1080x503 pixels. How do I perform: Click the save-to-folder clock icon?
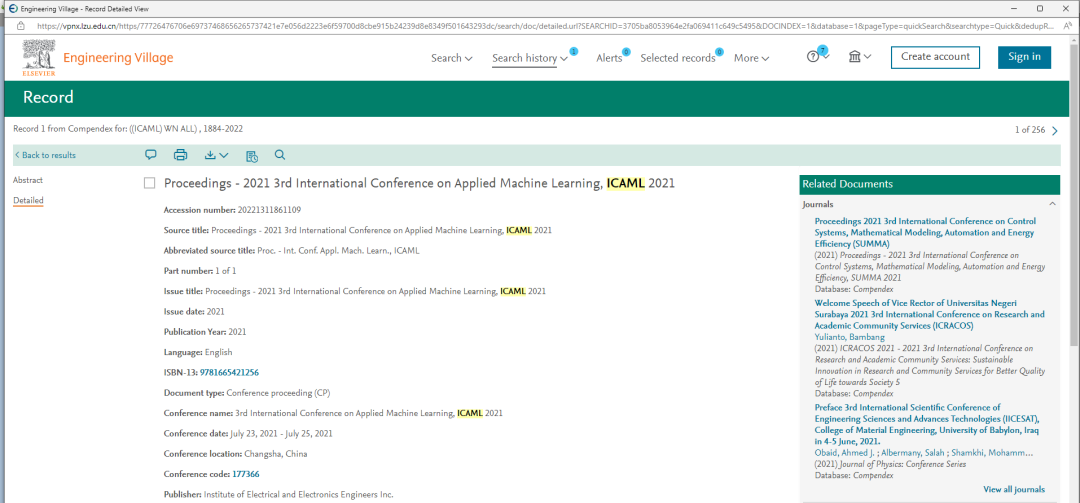pos(251,156)
